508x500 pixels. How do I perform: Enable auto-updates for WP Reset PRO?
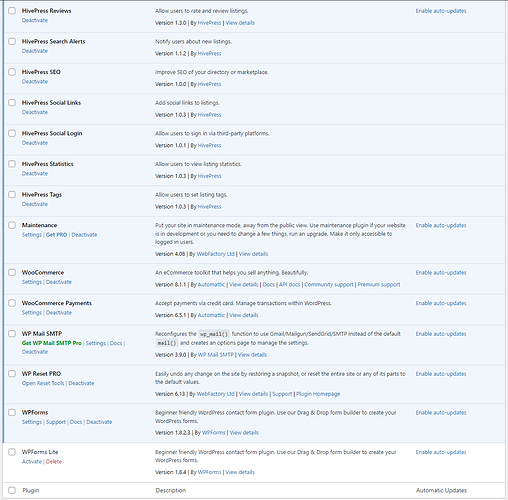(441, 374)
